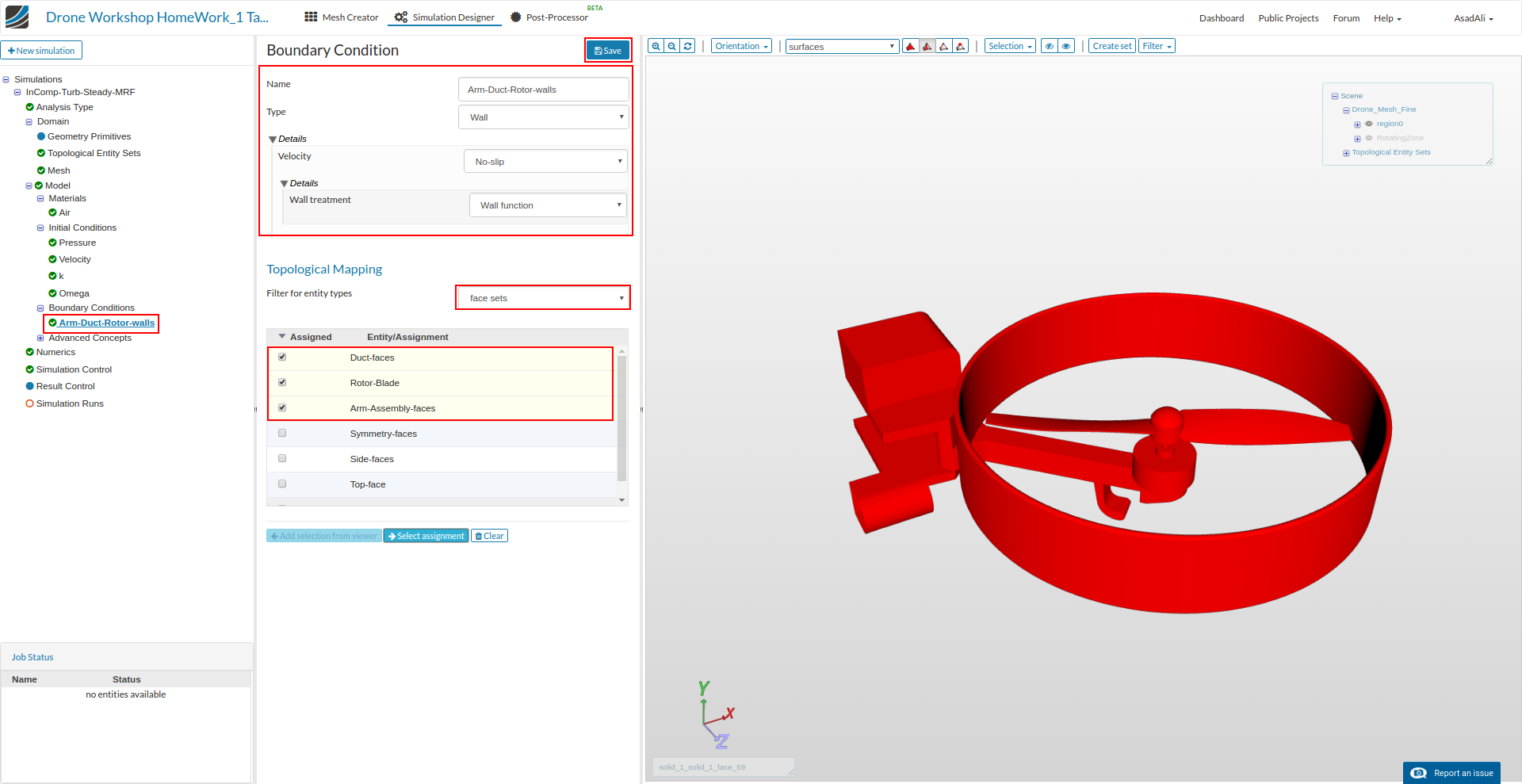This screenshot has height=784, width=1522.
Task: Open the Velocity No-slip dropdown
Action: coord(545,162)
